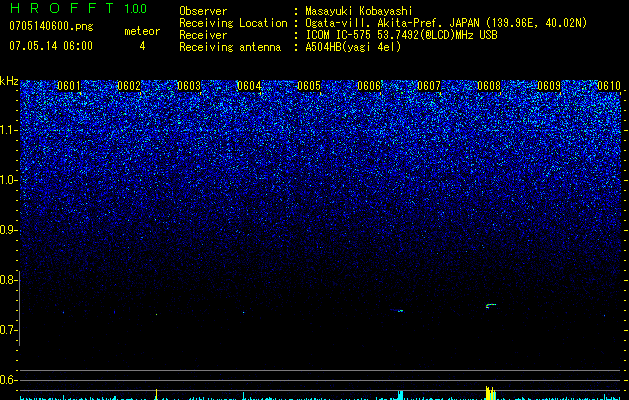Click the meteor echo trace near 0608

[x=491, y=306]
